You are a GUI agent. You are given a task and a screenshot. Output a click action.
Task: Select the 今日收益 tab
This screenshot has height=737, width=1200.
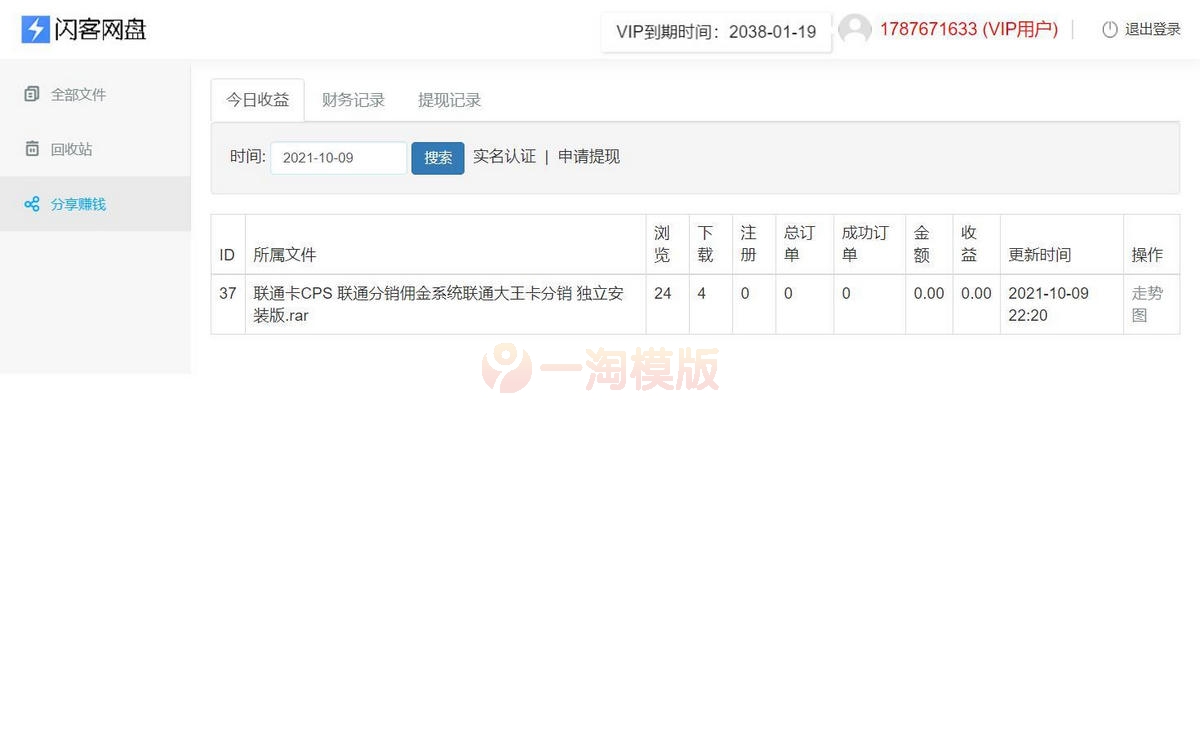[257, 100]
